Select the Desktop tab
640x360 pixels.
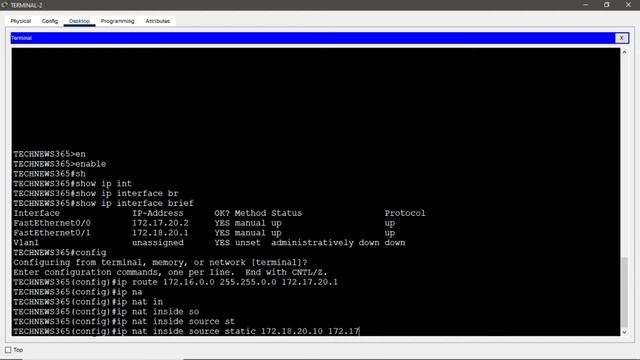tap(79, 21)
